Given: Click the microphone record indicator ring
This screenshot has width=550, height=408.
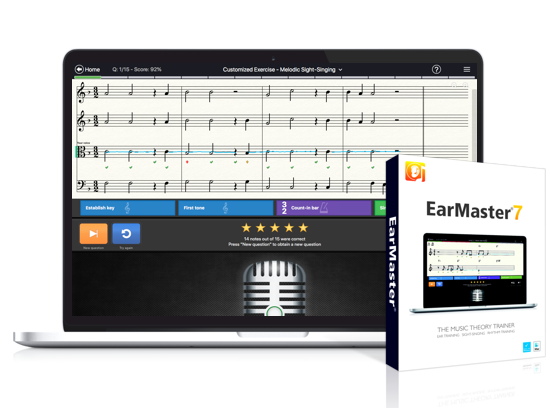Looking at the screenshot, I should coord(274,311).
